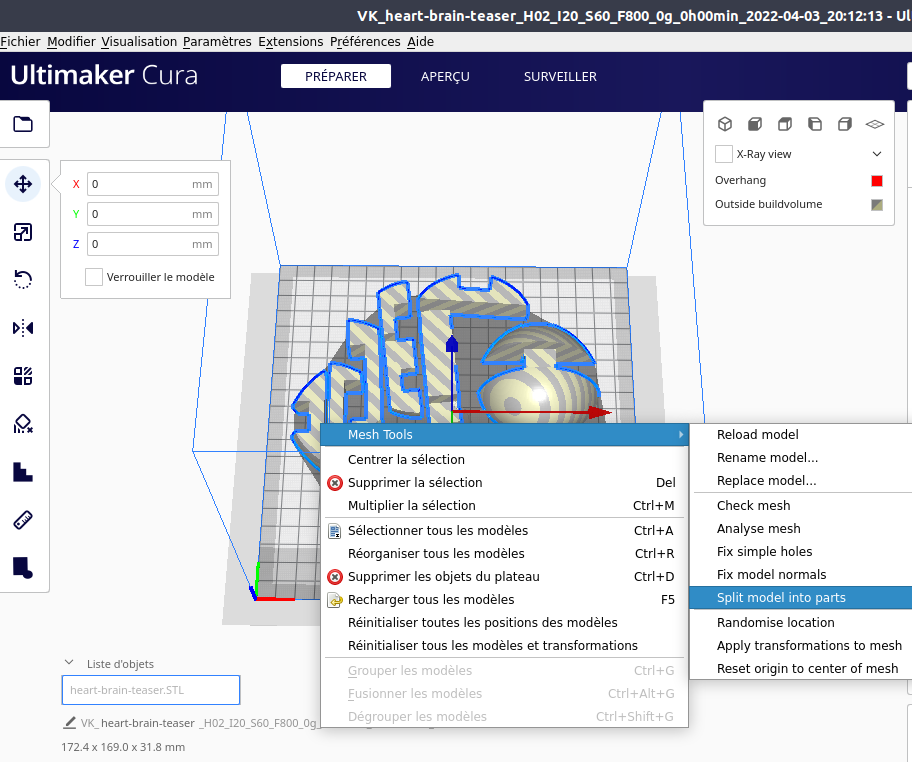Screen dimensions: 912x762
Task: Switch to front view cube icon
Action: [755, 124]
